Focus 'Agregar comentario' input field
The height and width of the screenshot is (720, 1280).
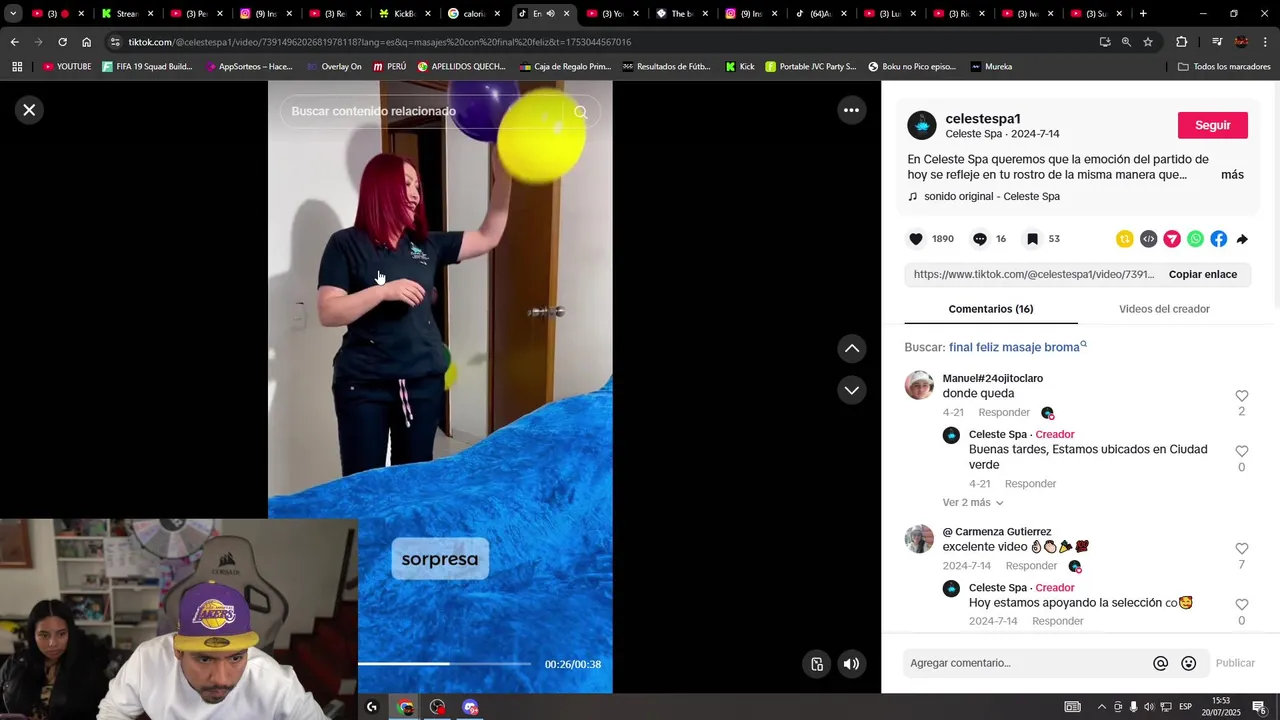pos(1028,663)
